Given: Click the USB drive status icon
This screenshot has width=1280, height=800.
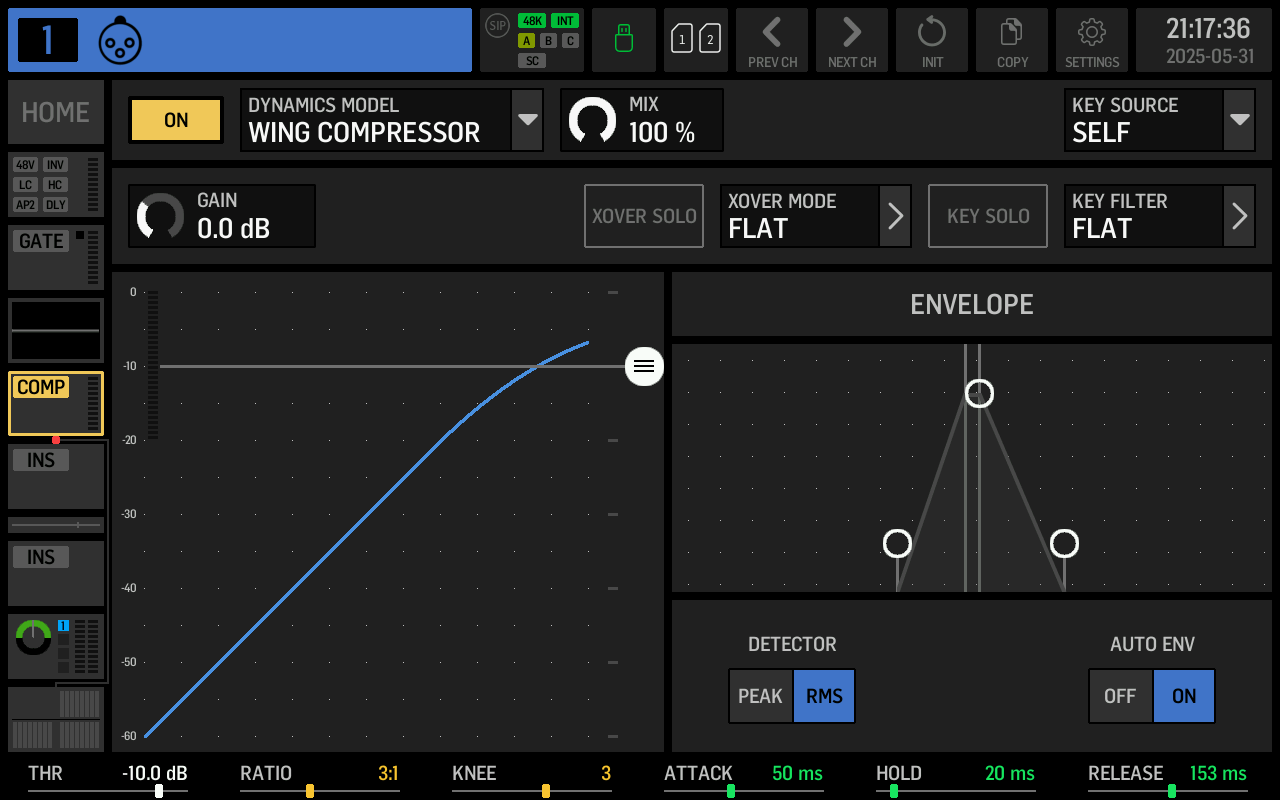Looking at the screenshot, I should point(623,40).
